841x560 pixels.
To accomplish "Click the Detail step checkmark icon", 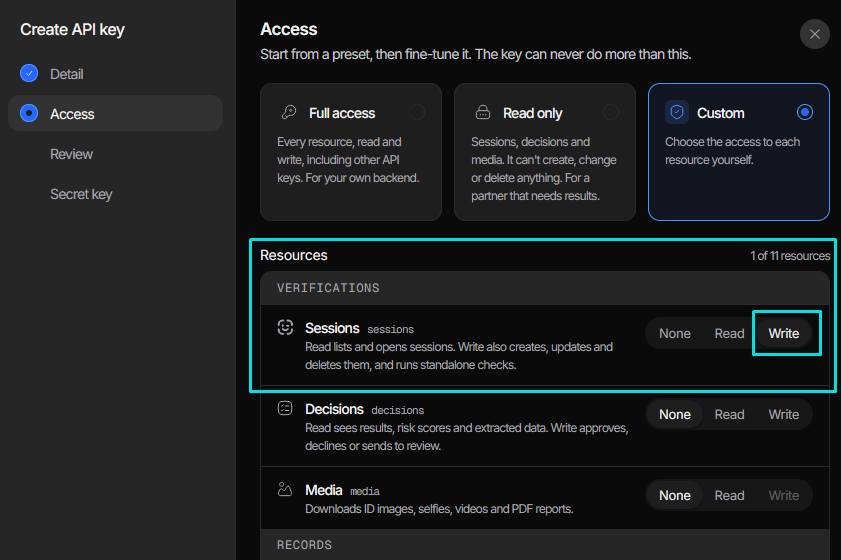I will [29, 73].
